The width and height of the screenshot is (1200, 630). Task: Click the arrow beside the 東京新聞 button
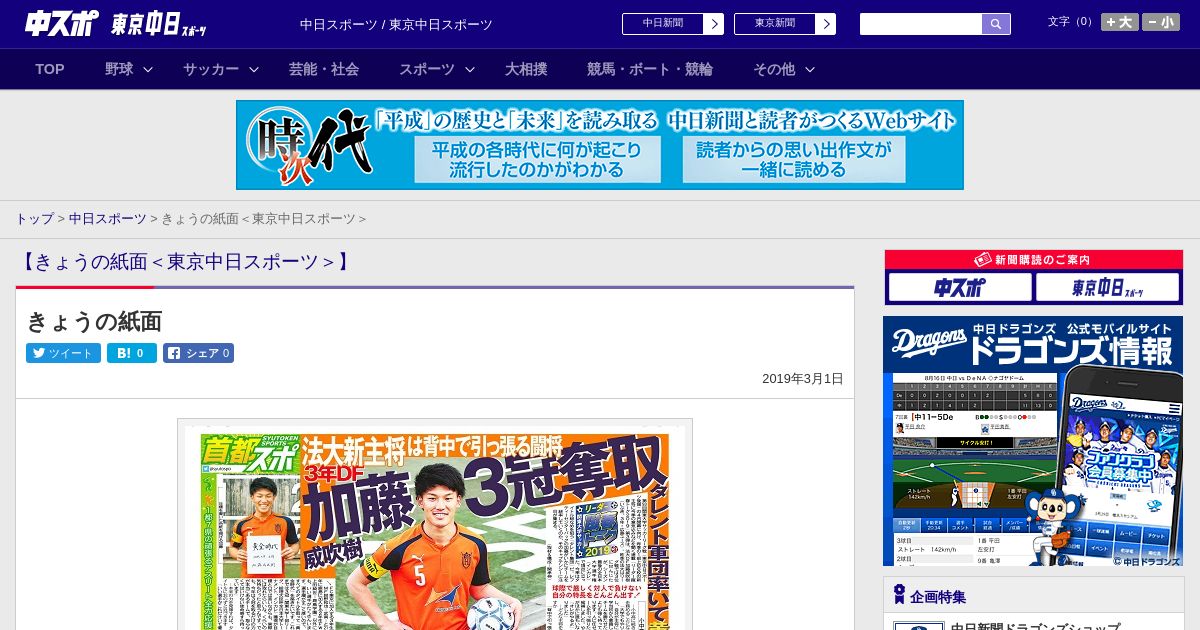[826, 24]
